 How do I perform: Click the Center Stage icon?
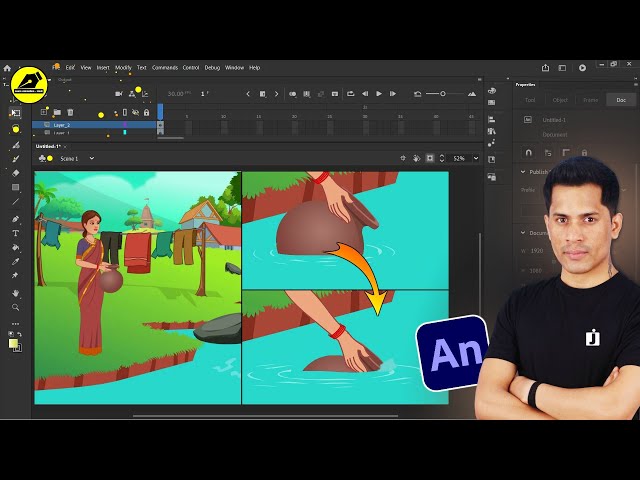(403, 158)
